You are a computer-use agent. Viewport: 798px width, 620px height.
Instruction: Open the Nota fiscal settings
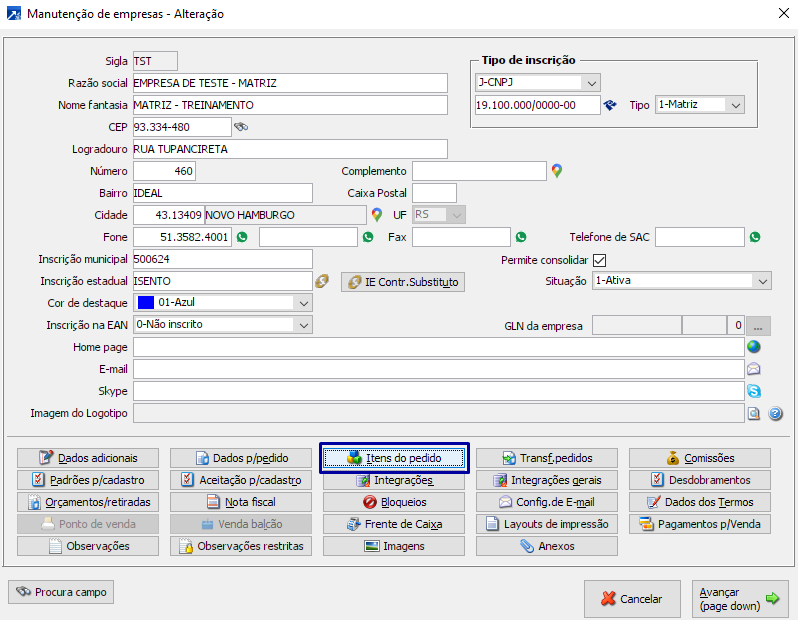coord(240,502)
